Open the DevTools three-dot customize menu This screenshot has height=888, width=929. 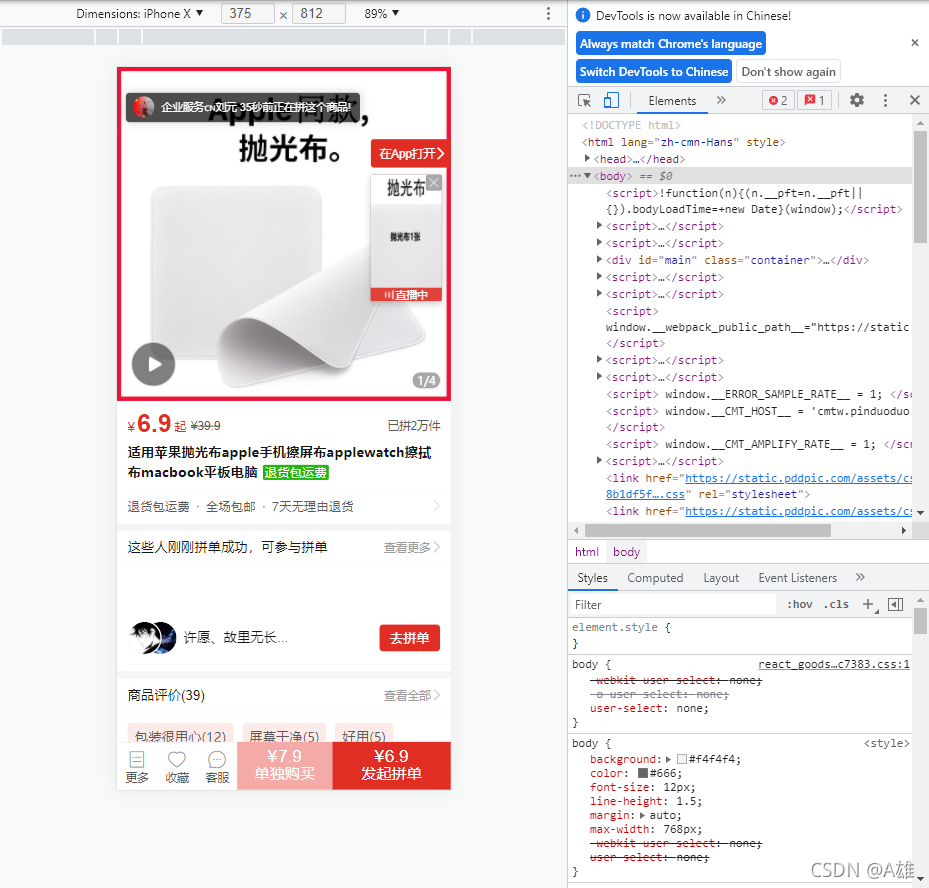(x=885, y=100)
